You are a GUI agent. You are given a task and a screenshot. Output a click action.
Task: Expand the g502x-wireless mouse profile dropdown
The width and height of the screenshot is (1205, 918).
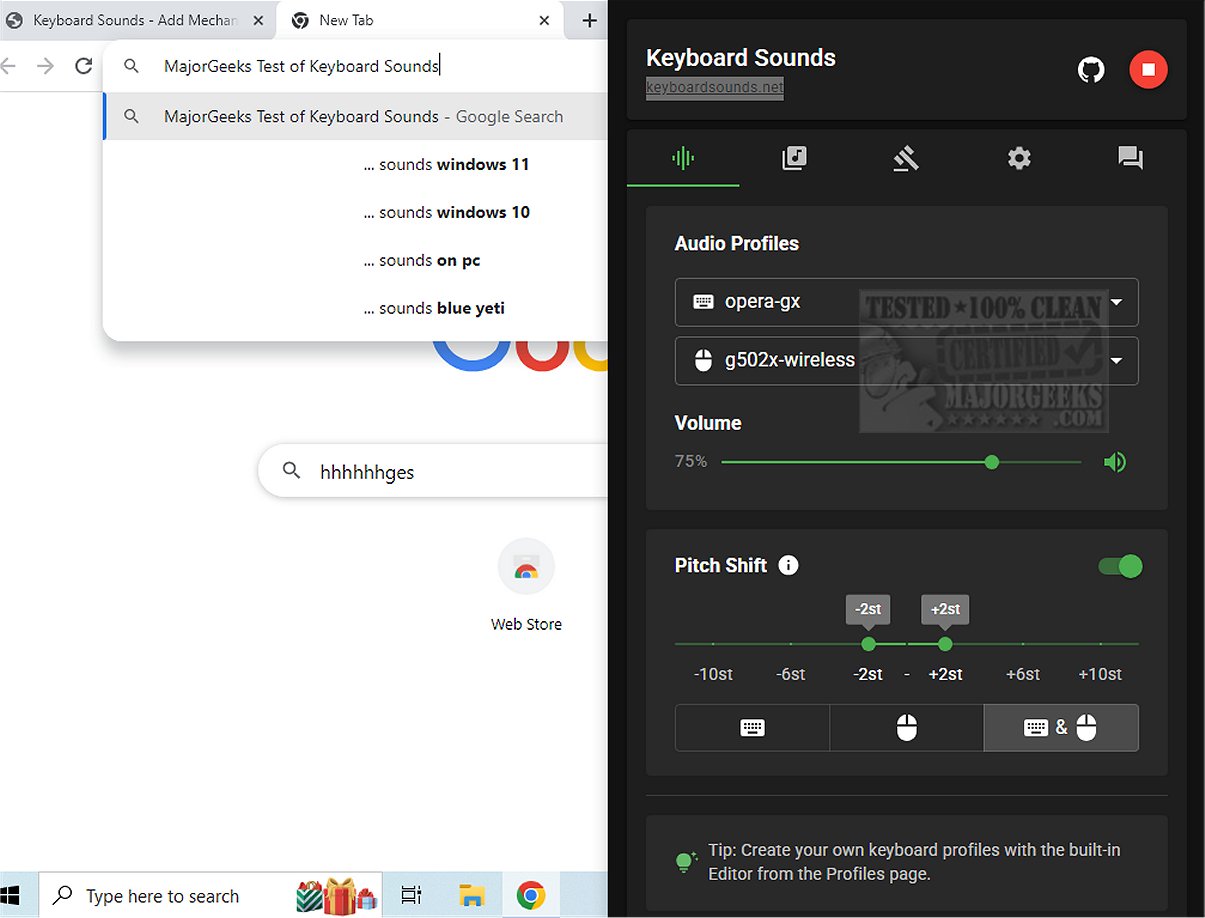click(906, 361)
